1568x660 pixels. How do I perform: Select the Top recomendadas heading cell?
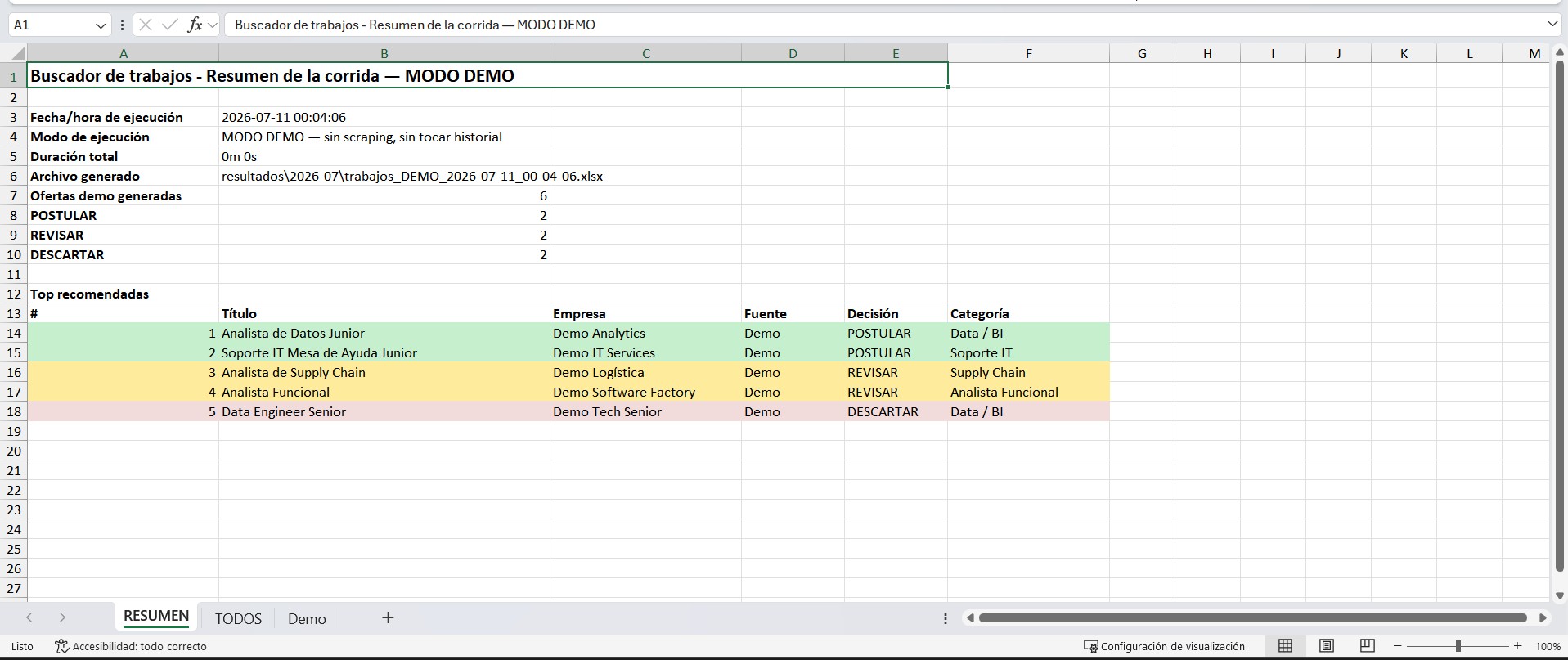124,294
